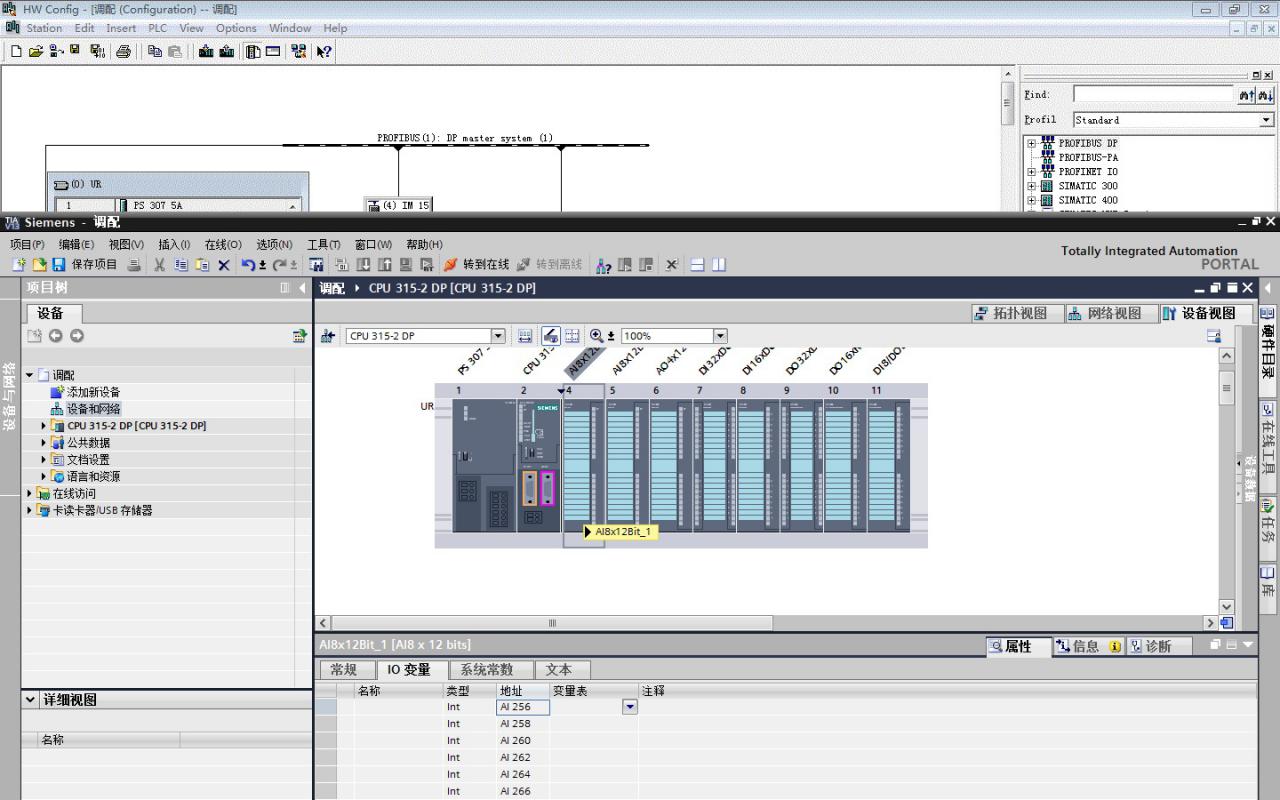1280x800 pixels.
Task: Select 添加新设备 in project tree
Action: [x=93, y=392]
